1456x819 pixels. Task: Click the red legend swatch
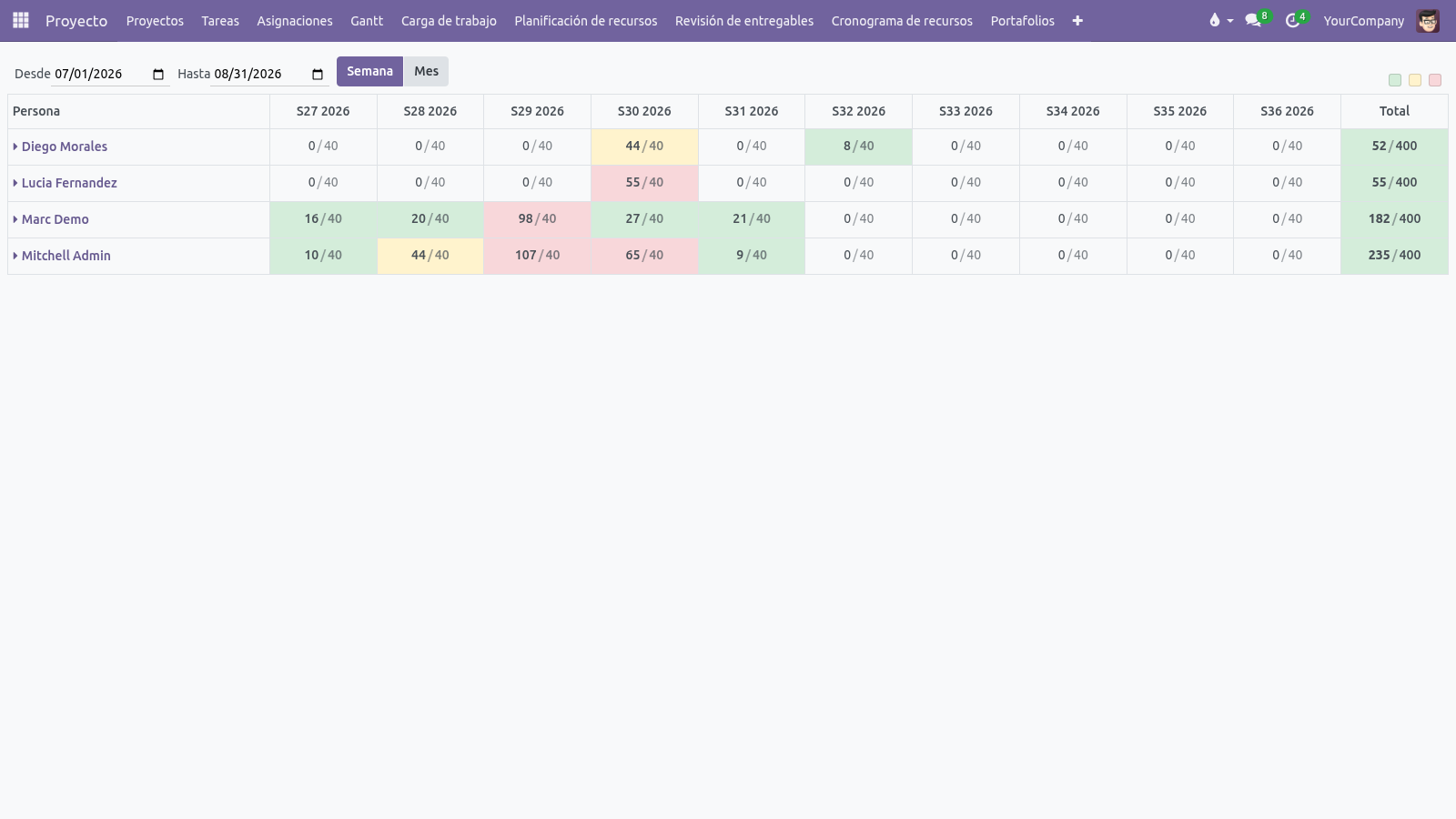pos(1435,80)
